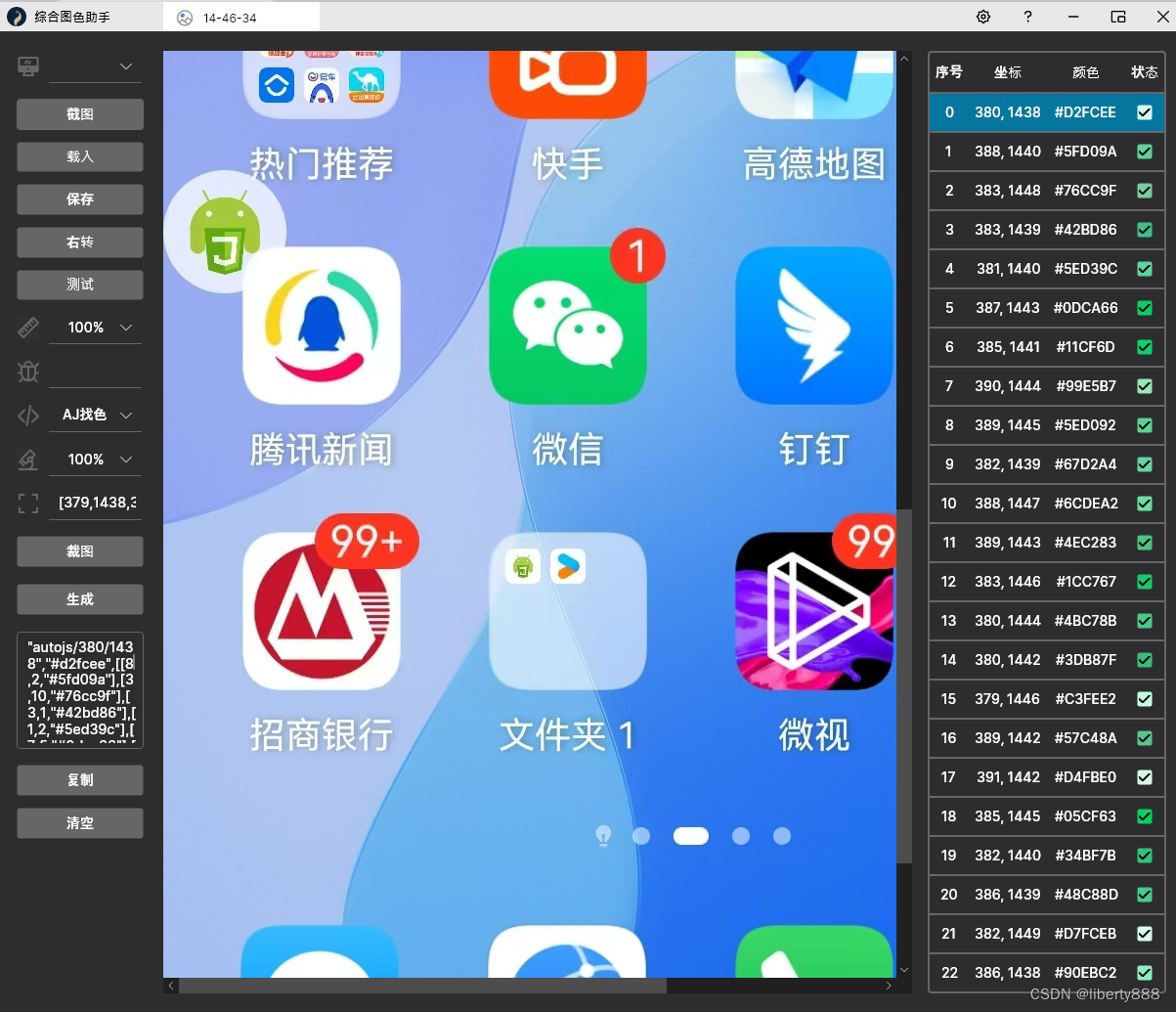Click the selection region frame icon
This screenshot has width=1176, height=1012.
click(28, 504)
